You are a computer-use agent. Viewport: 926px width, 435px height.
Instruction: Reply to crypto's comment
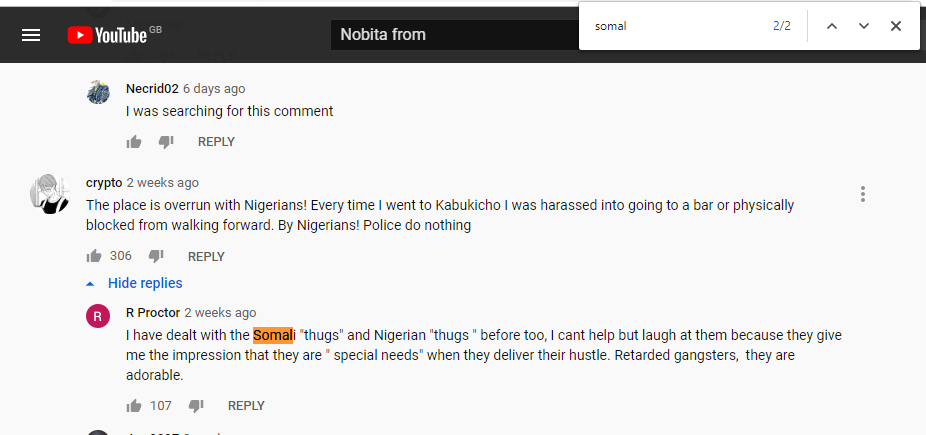click(x=206, y=256)
